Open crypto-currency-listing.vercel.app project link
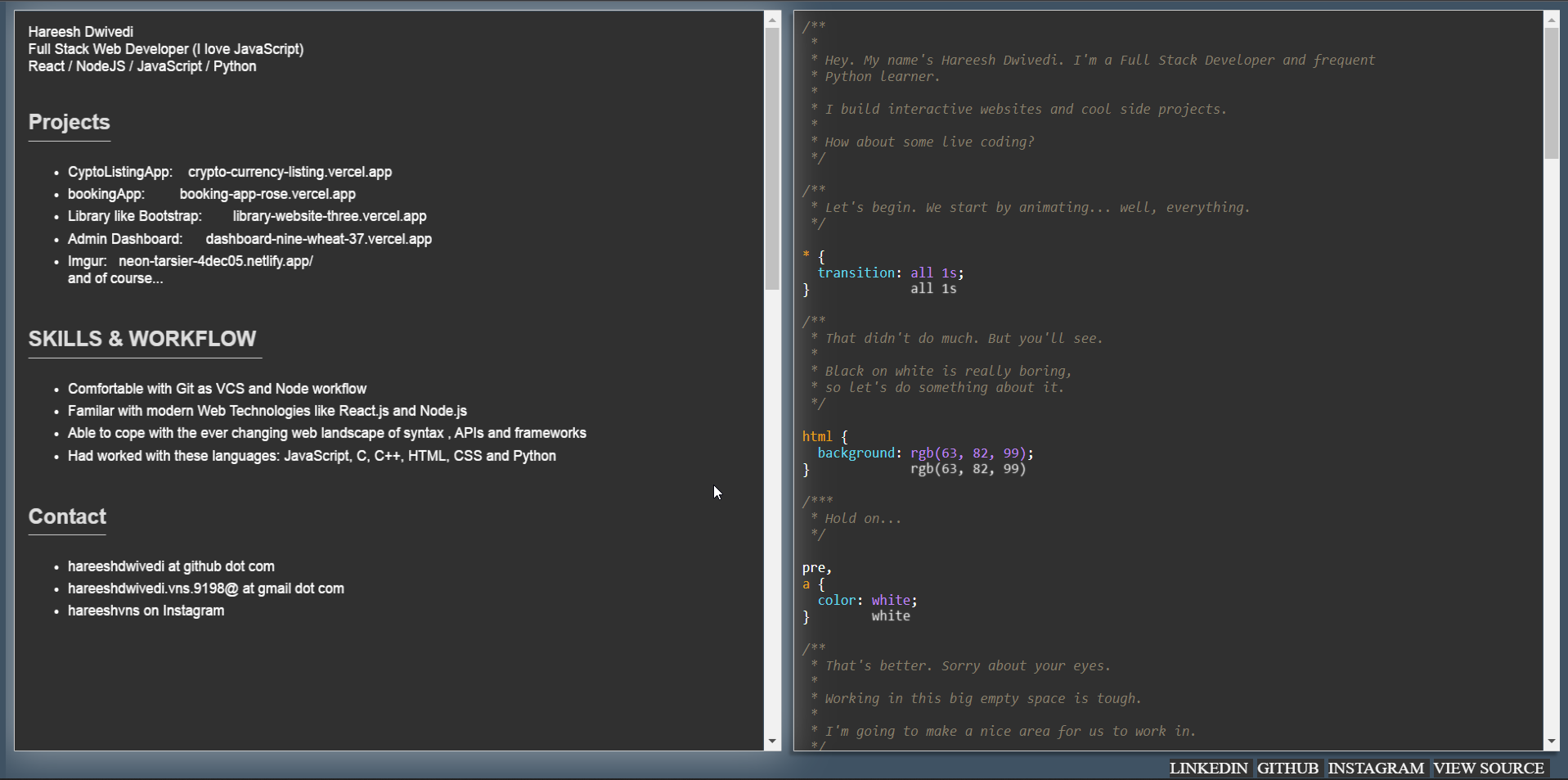 tap(290, 172)
